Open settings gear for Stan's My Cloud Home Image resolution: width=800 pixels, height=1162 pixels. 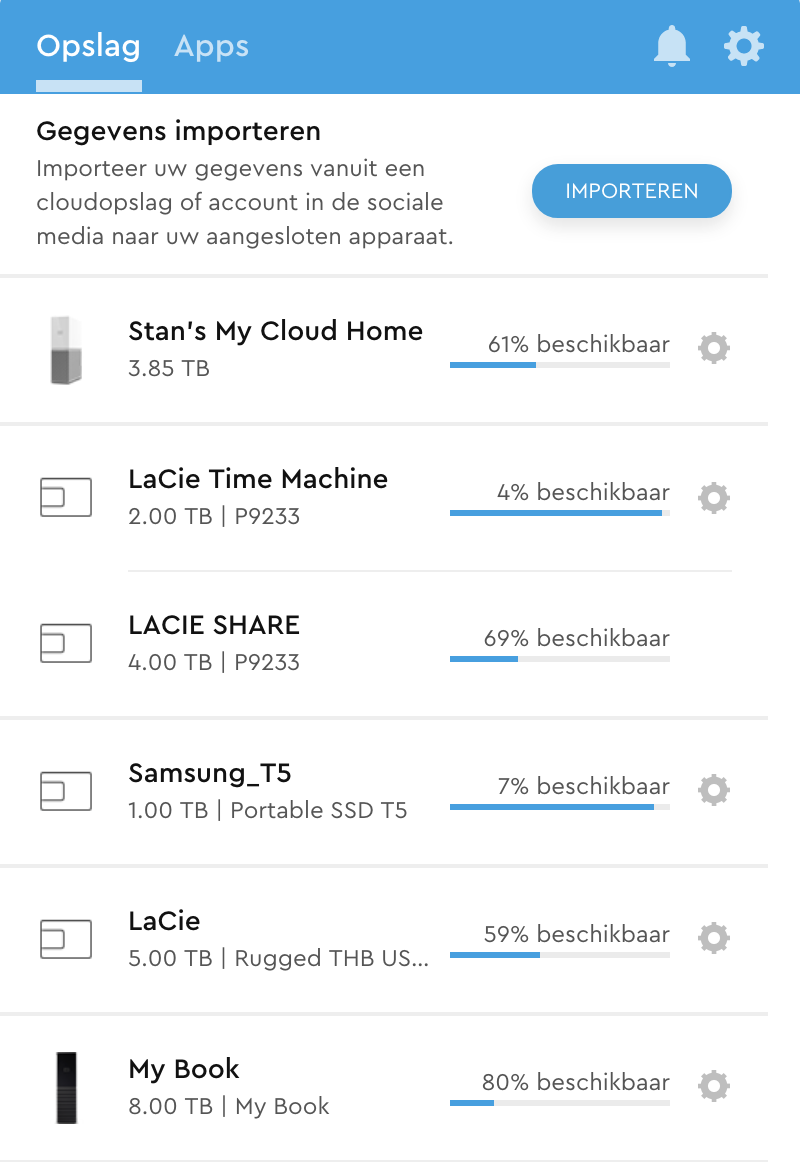click(714, 348)
